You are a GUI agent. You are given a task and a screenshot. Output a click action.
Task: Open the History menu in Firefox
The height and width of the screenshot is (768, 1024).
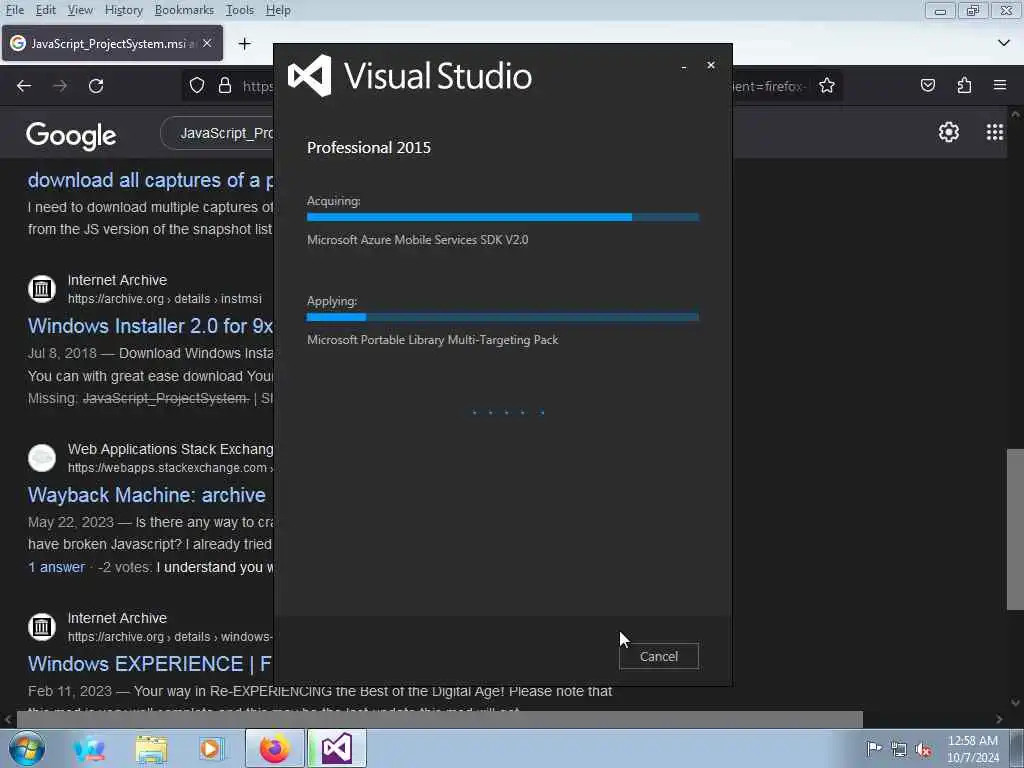[x=123, y=10]
